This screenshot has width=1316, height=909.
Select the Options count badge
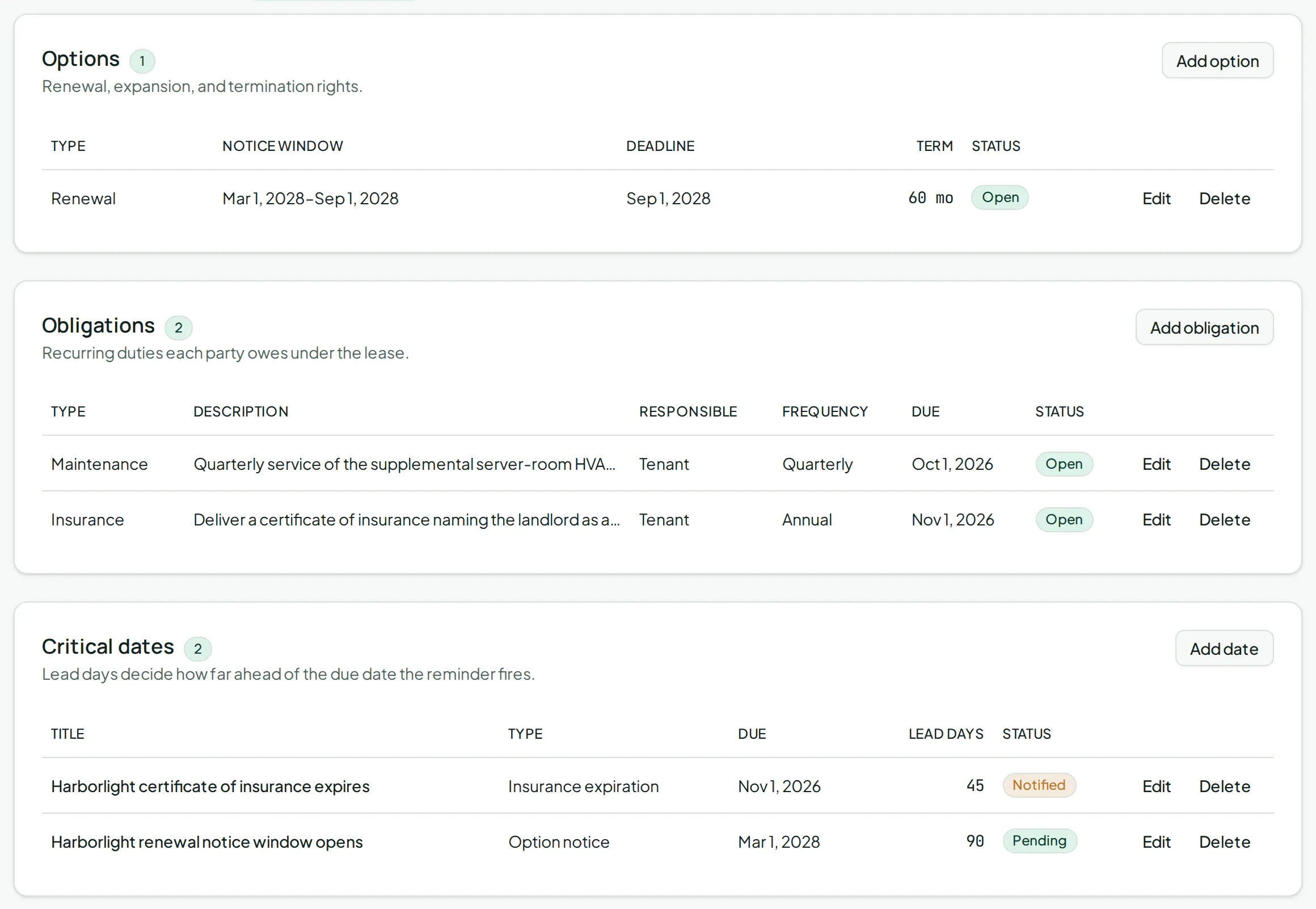142,61
